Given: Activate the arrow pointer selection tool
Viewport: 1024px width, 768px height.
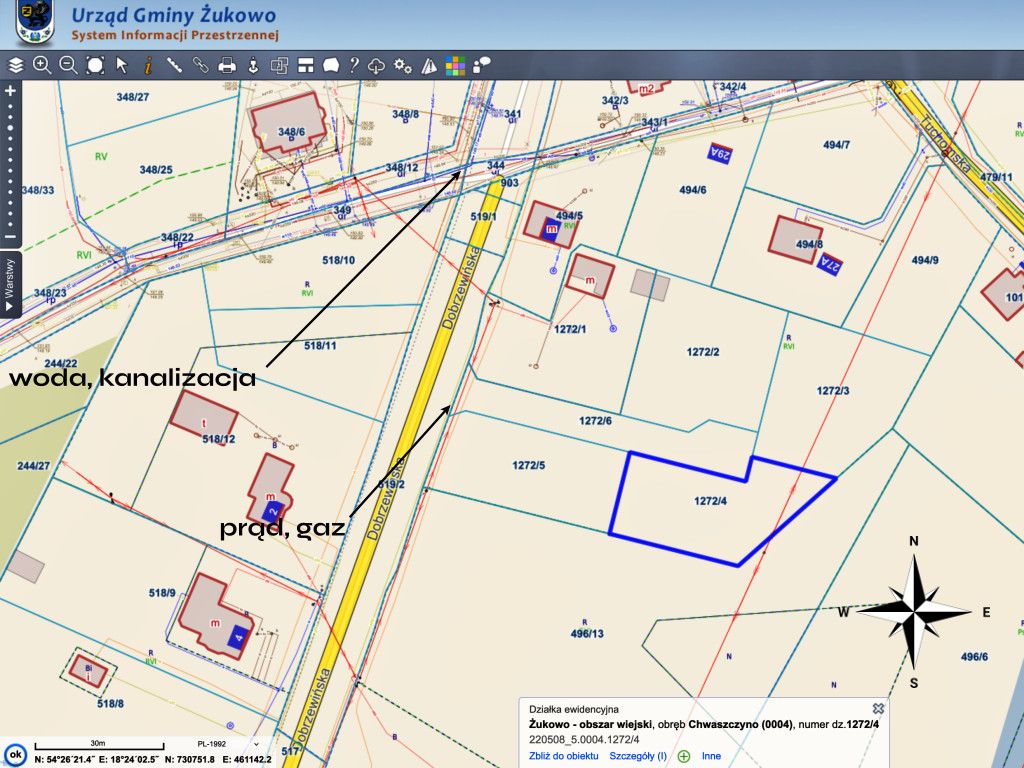Looking at the screenshot, I should (122, 65).
